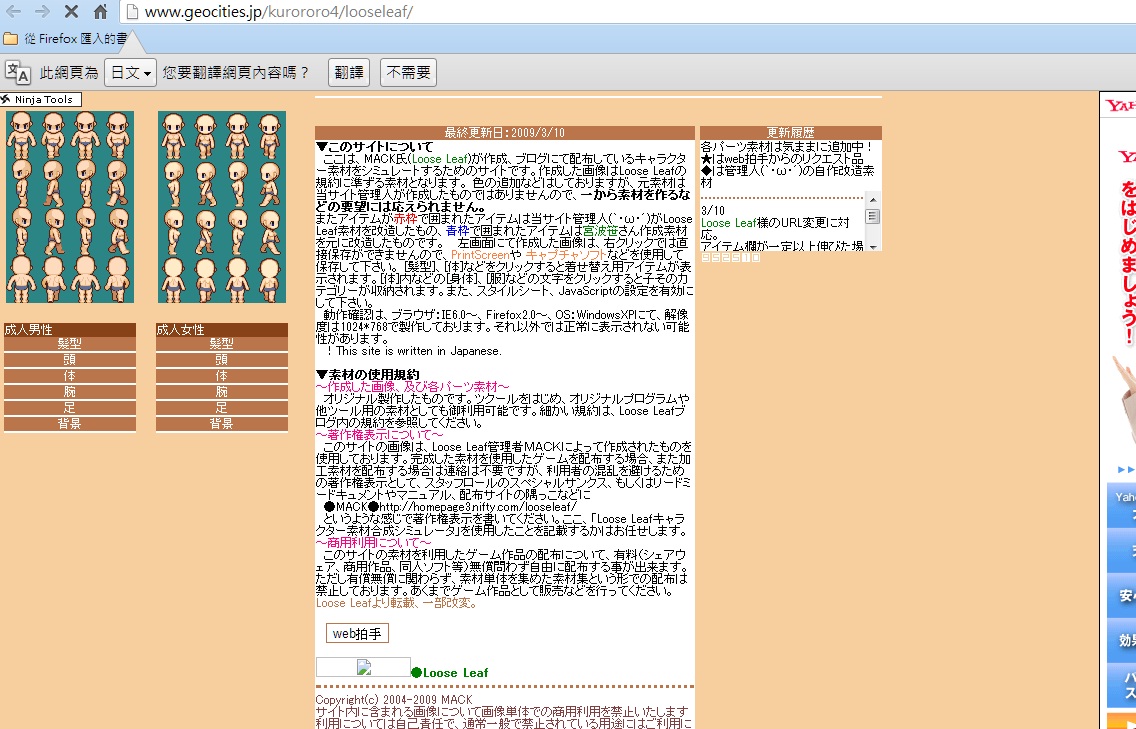1136x729 pixels.
Task: Dismiss translation with 不需要 button
Action: click(x=408, y=72)
